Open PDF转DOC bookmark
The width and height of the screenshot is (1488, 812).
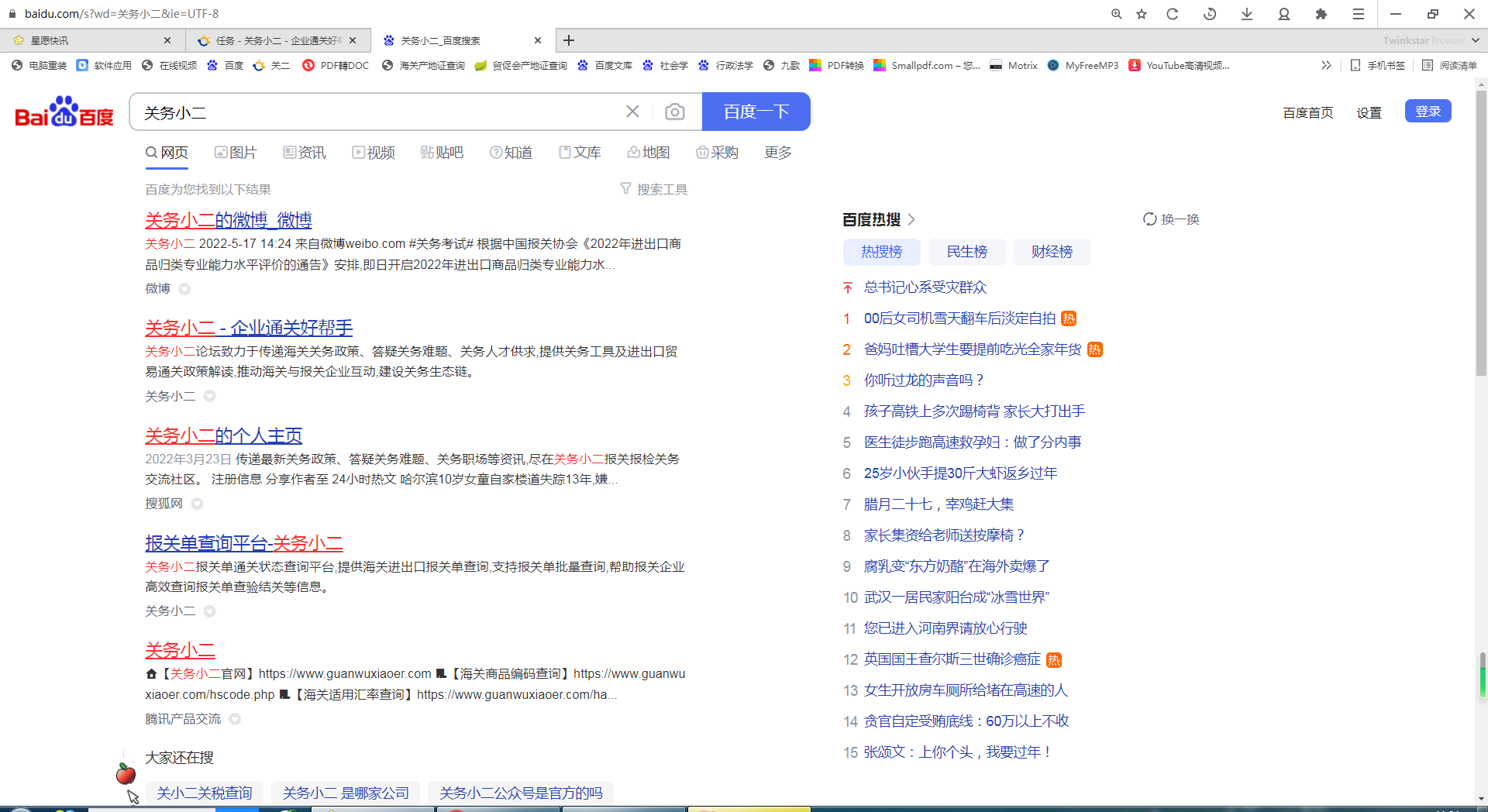point(336,65)
